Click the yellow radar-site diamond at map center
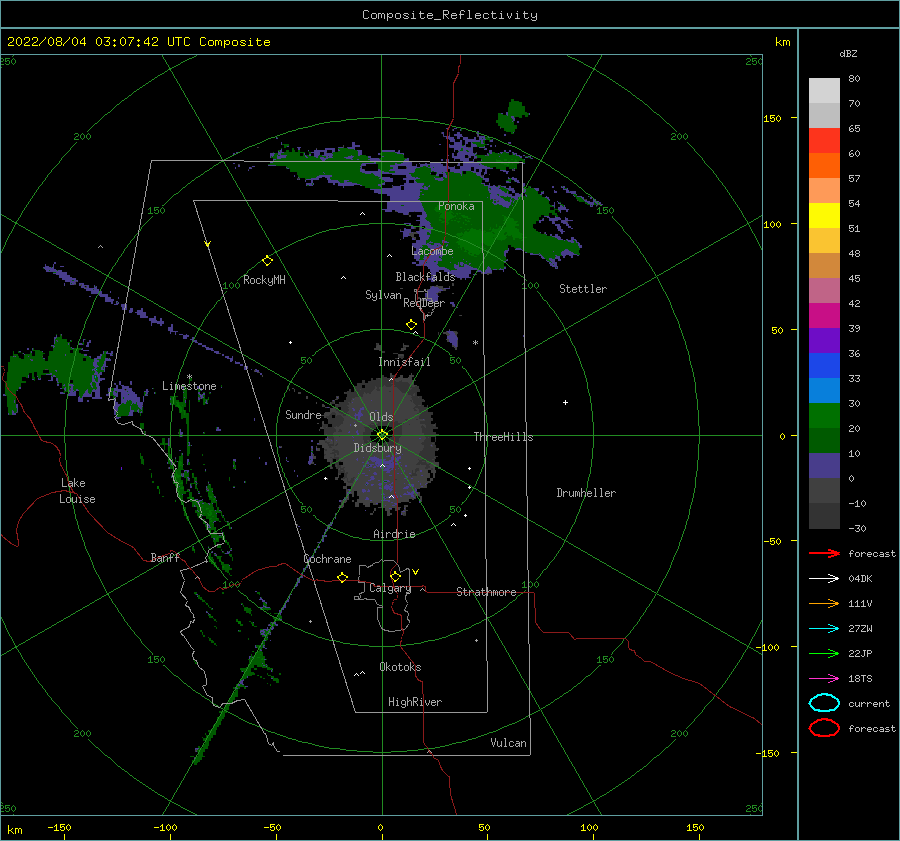The image size is (900, 841). point(382,435)
